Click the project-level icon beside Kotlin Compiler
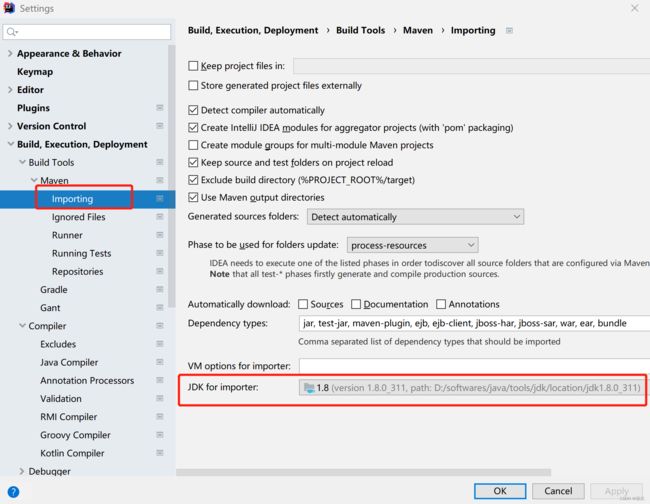The image size is (650, 504). [160, 453]
